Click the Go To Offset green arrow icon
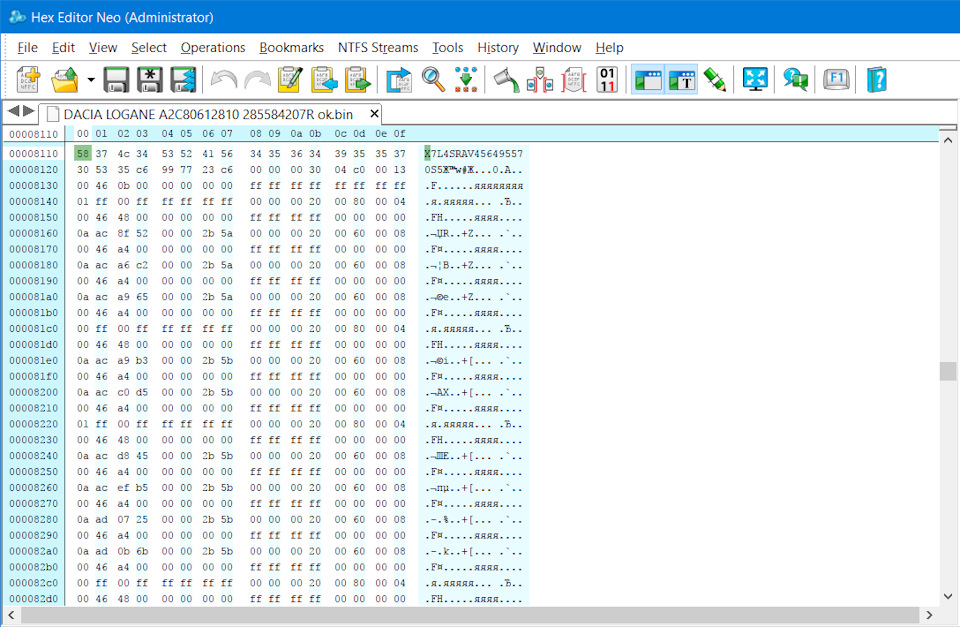This screenshot has width=960, height=627. [x=466, y=80]
